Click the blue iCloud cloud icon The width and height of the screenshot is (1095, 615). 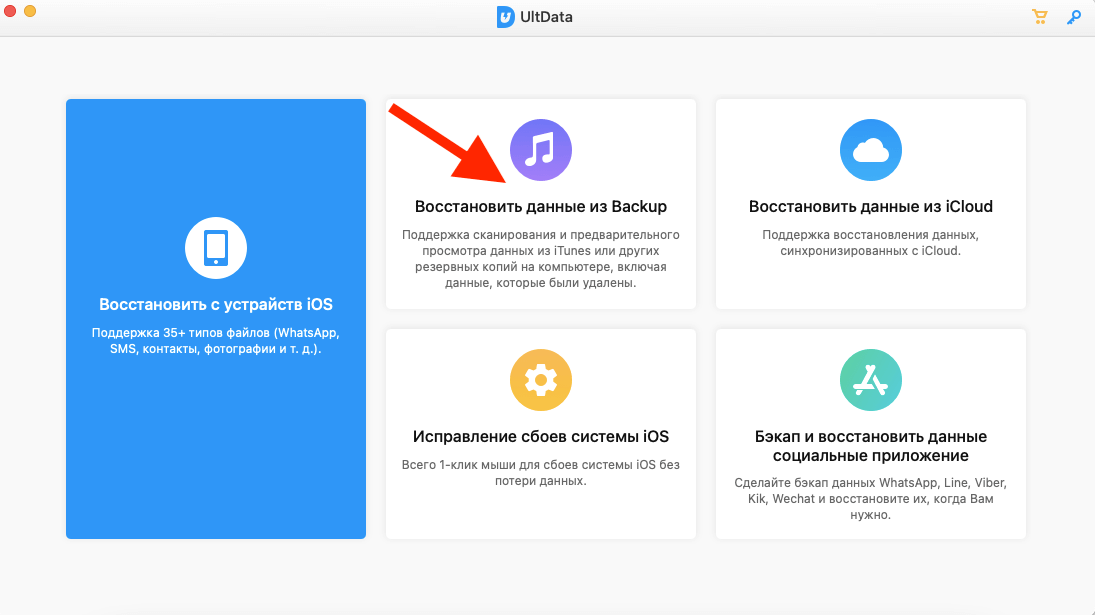pyautogui.click(x=870, y=150)
